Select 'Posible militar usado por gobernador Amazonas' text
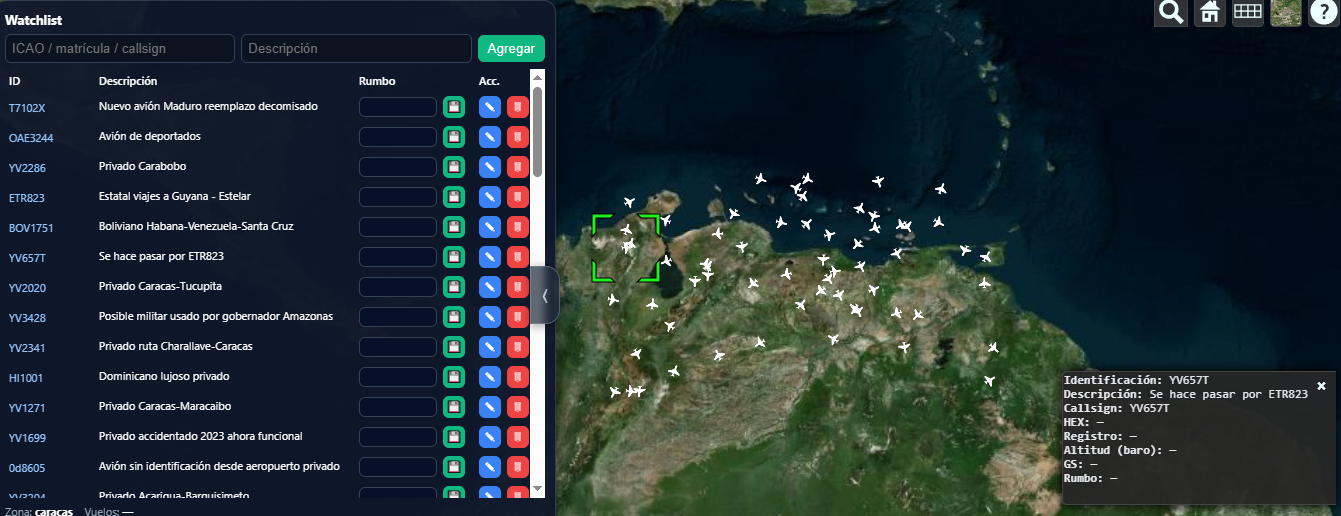This screenshot has height=516, width=1341. 216,316
